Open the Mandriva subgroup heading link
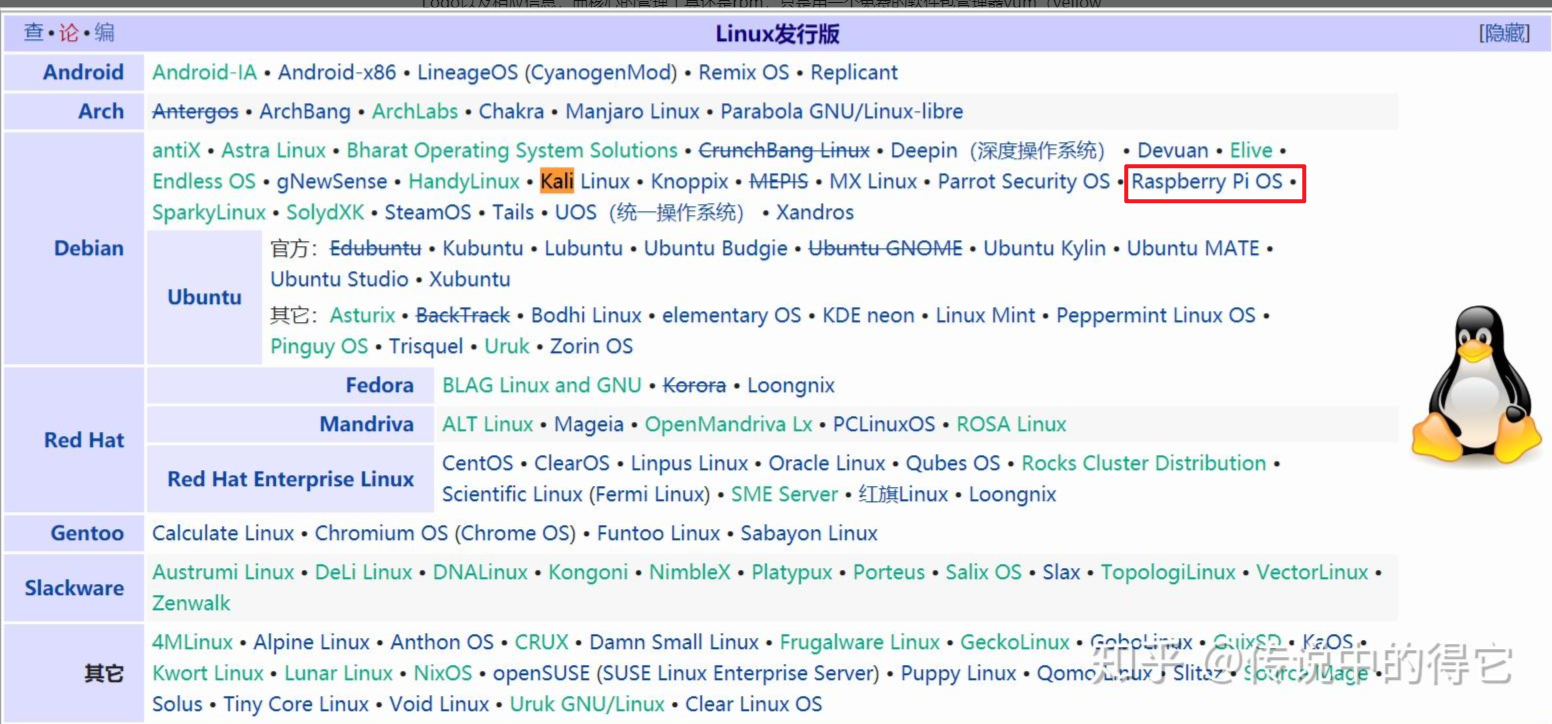The image size is (1552, 724). pos(366,424)
